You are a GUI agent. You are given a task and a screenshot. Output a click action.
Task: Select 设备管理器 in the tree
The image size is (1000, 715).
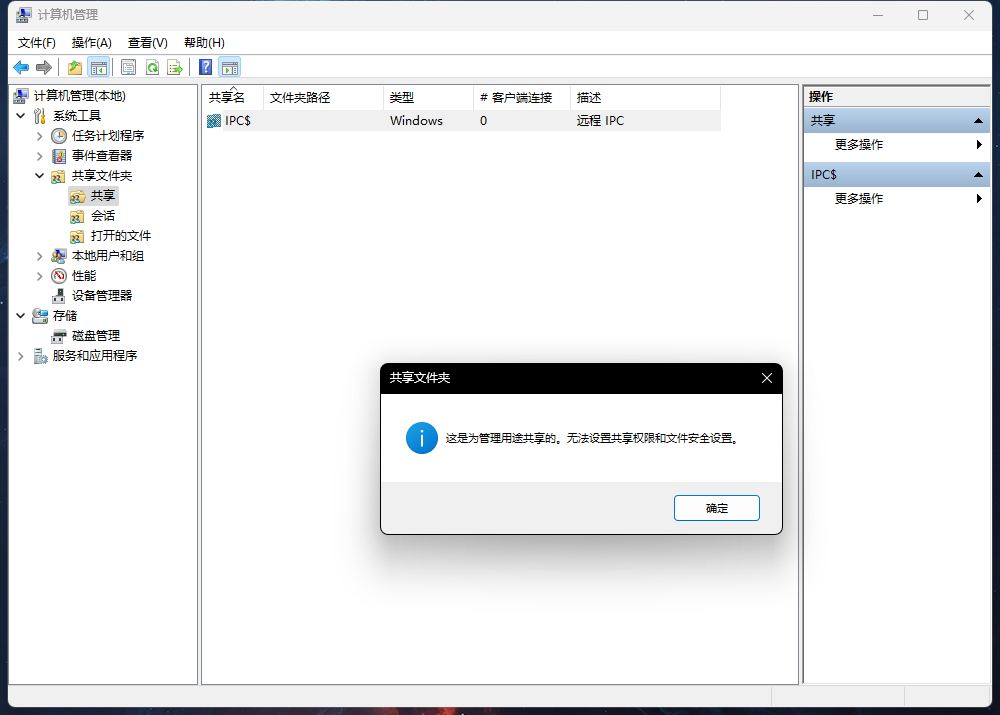pyautogui.click(x=101, y=296)
